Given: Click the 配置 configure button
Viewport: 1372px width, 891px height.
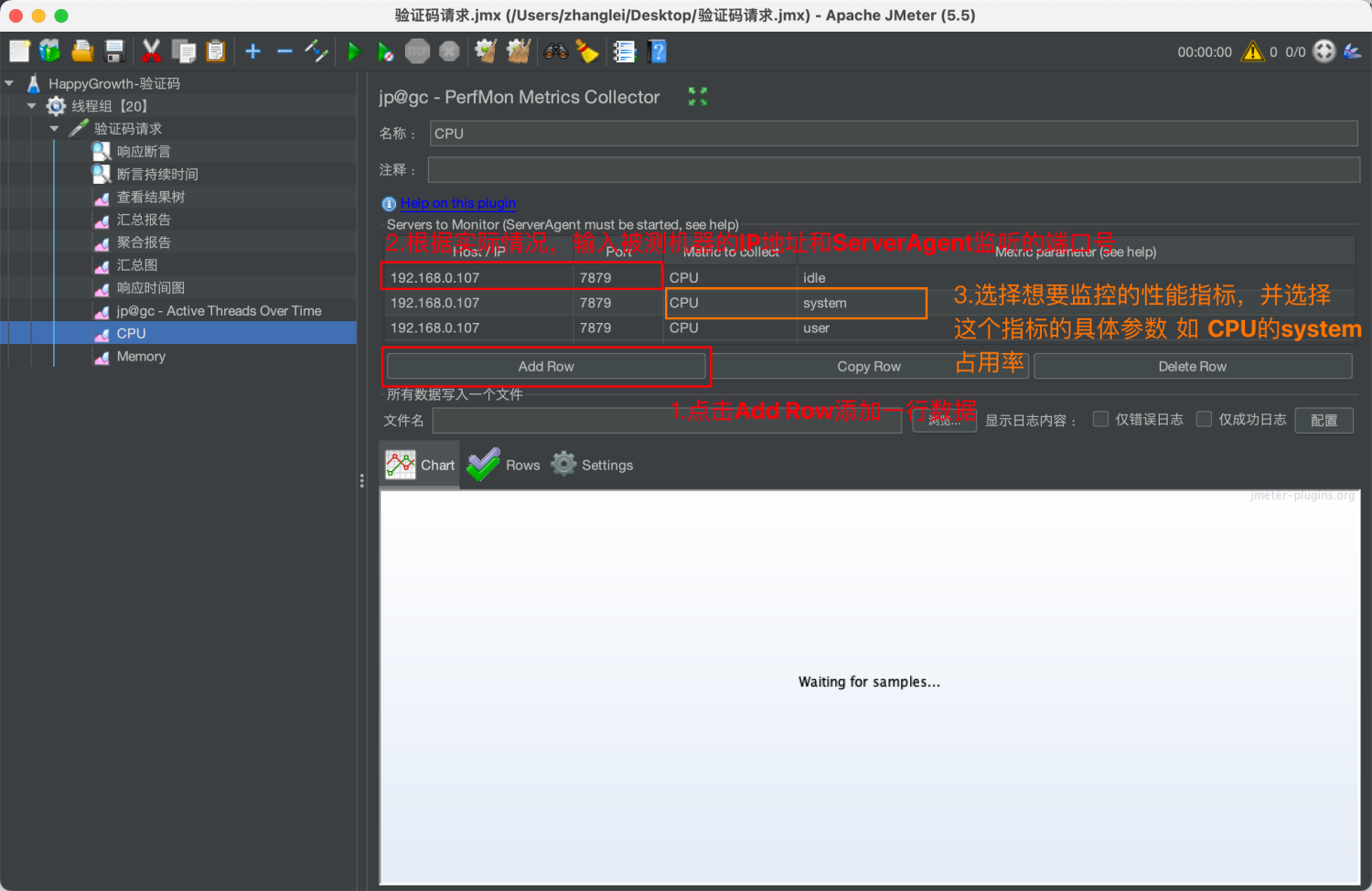Looking at the screenshot, I should pyautogui.click(x=1324, y=420).
